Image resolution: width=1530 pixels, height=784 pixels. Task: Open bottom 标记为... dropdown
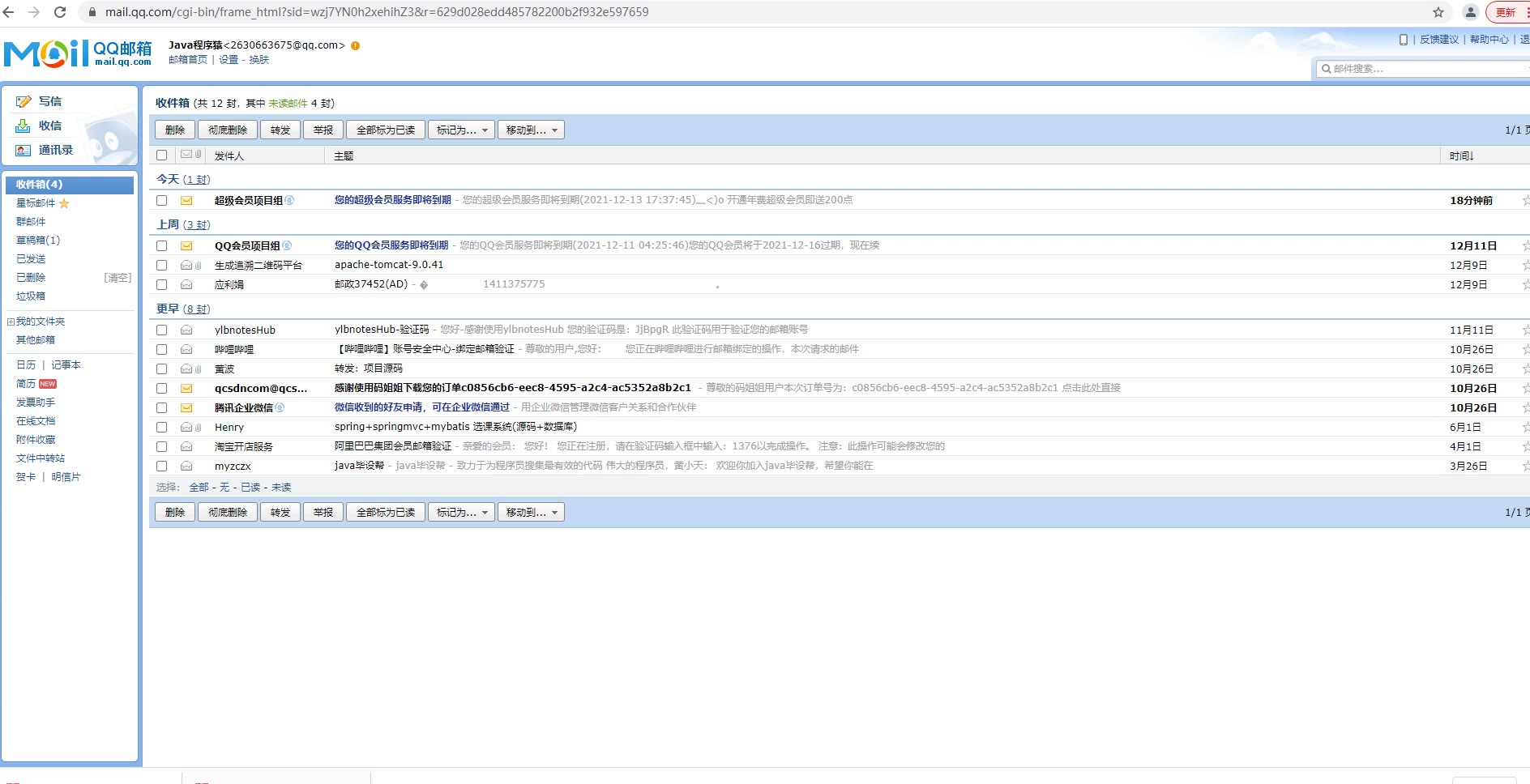point(461,512)
